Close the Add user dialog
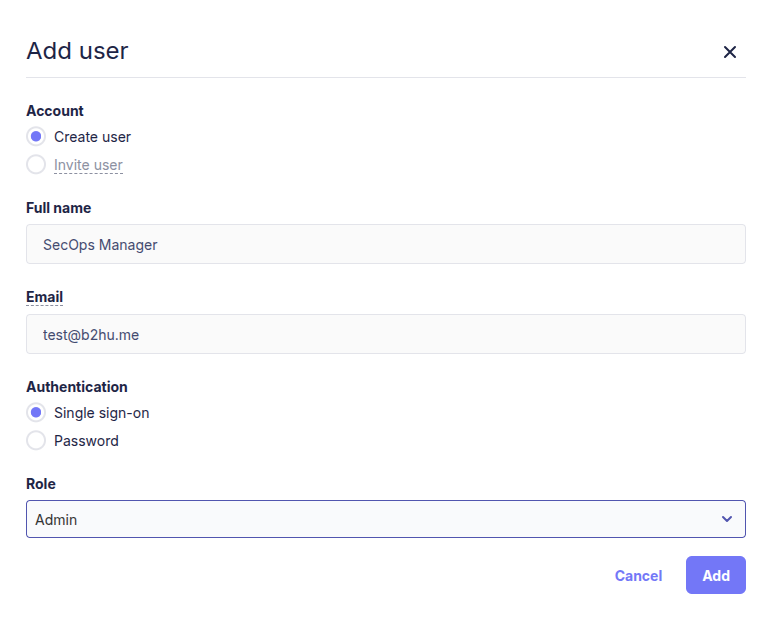772x618 pixels. (729, 52)
